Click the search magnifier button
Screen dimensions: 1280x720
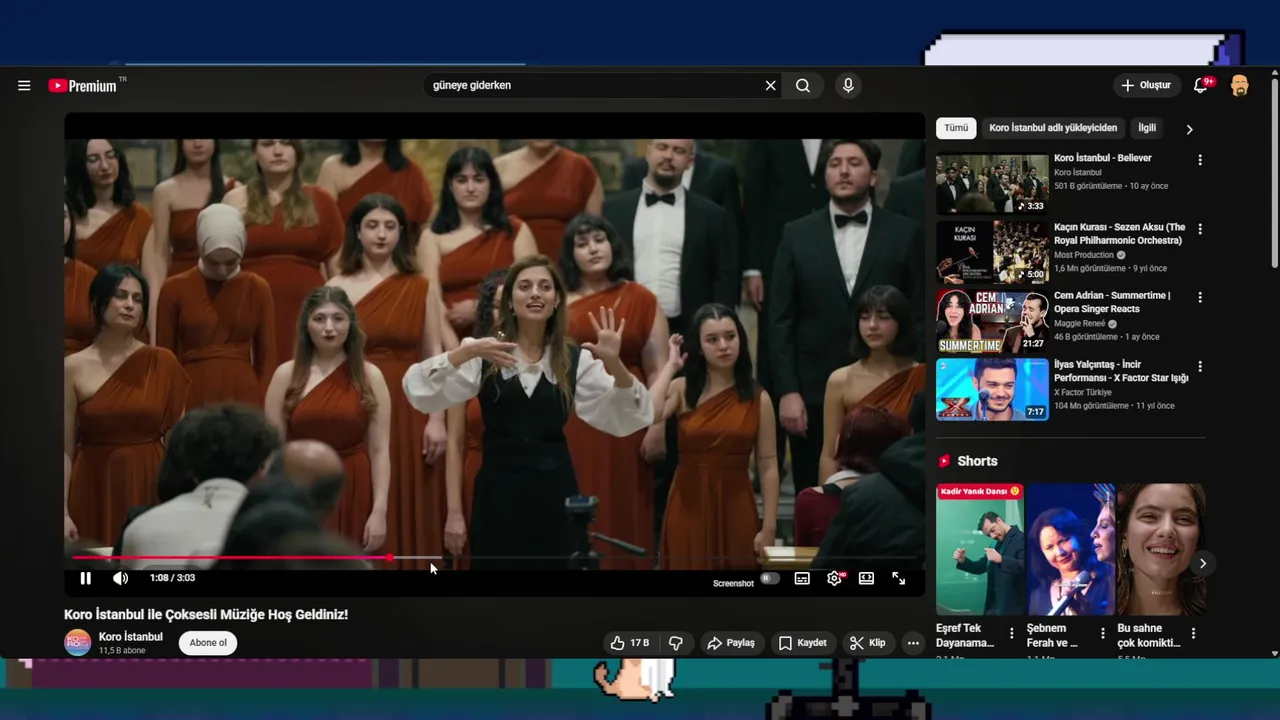(x=803, y=86)
